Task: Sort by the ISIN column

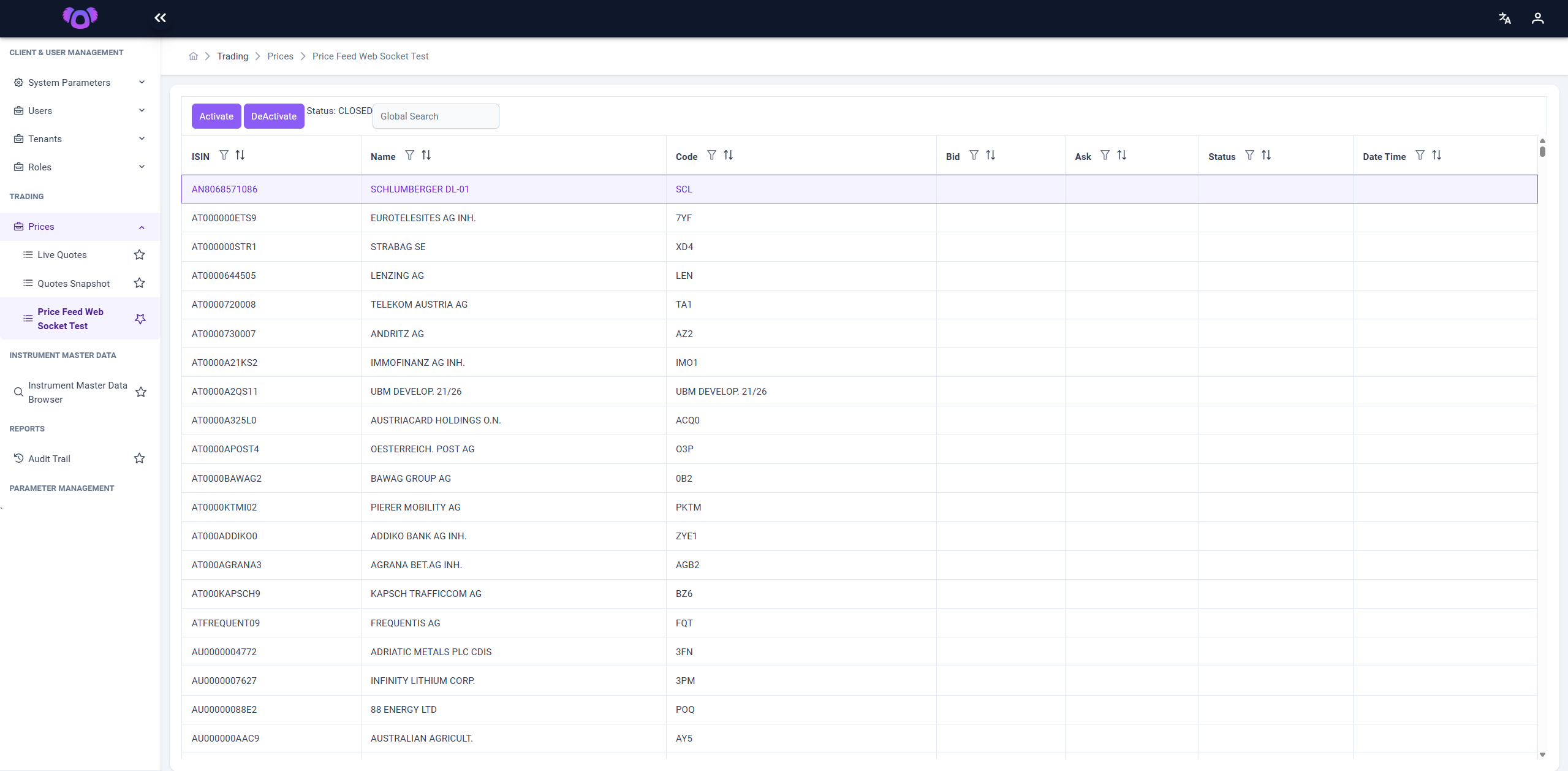Action: 240,156
